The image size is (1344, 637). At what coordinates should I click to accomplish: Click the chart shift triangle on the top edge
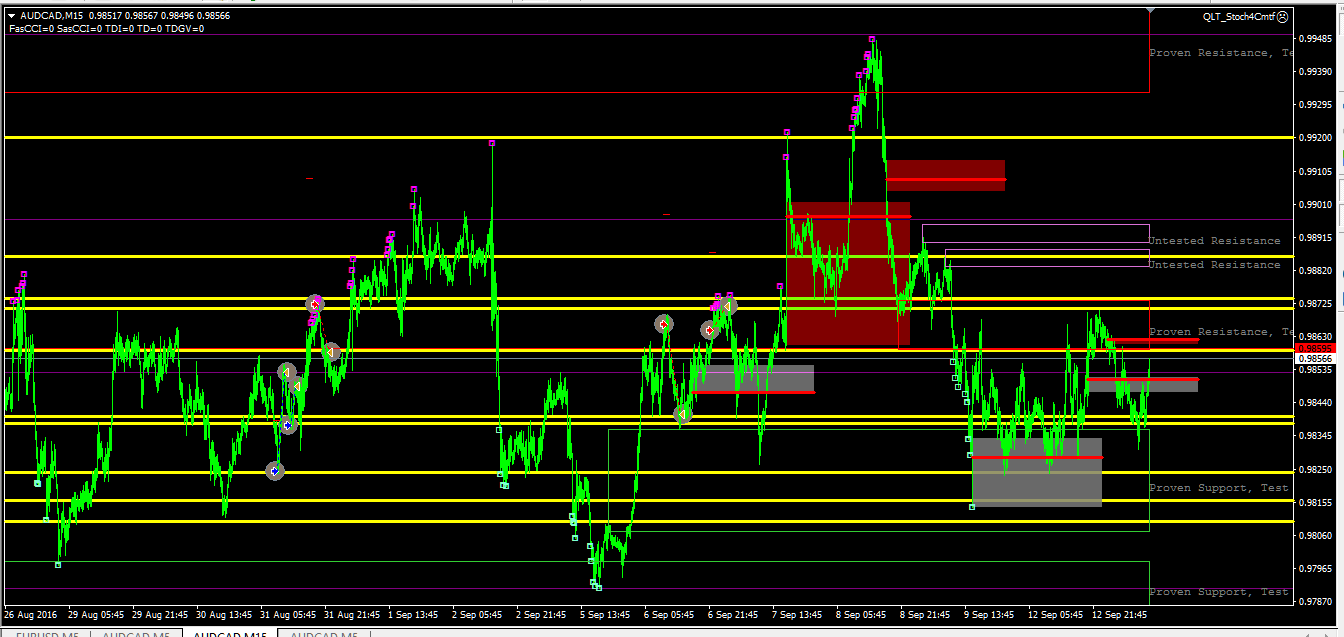[x=1149, y=11]
